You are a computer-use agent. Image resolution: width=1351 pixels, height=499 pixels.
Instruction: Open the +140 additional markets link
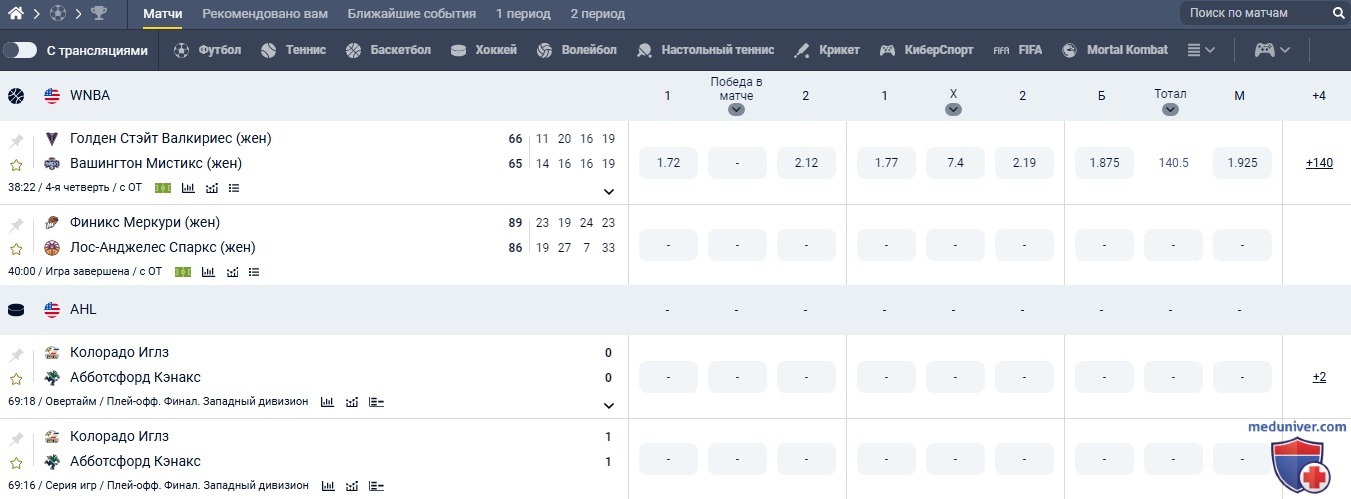[x=1319, y=163]
